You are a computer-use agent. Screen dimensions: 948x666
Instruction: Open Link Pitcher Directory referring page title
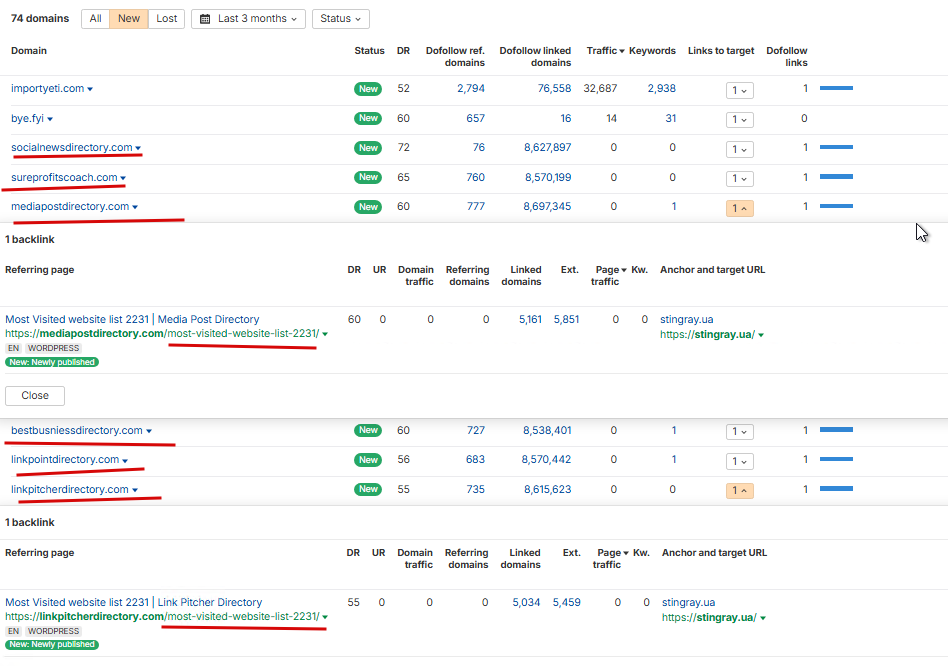point(134,603)
